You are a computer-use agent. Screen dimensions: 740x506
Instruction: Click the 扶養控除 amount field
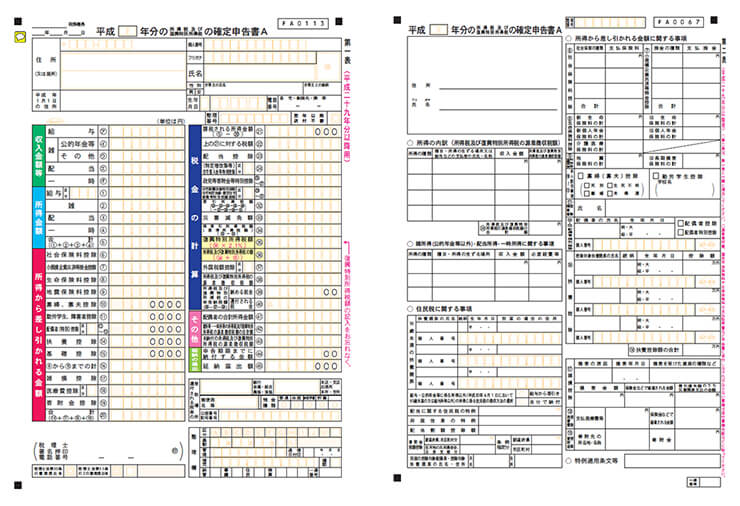click(x=146, y=341)
